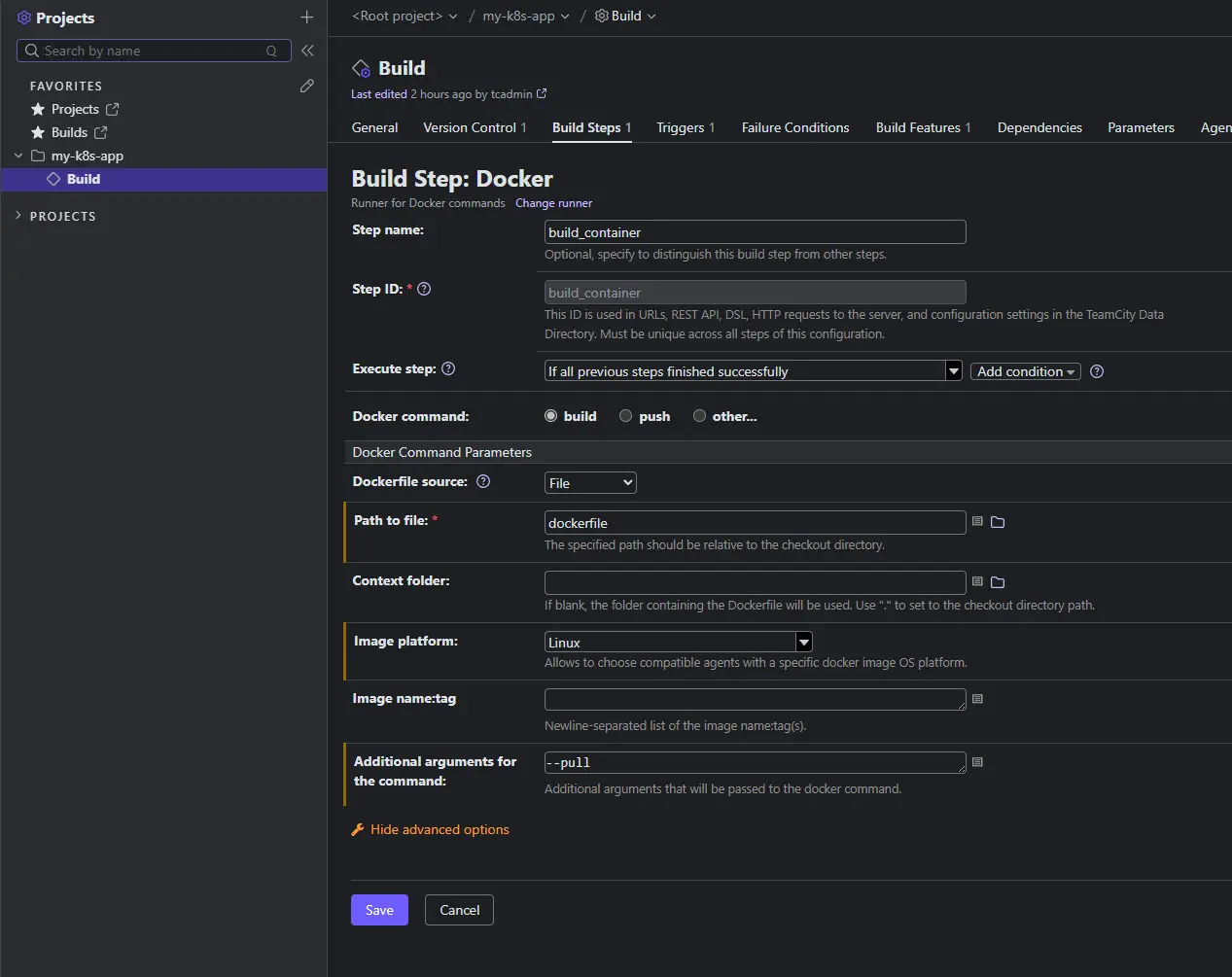Click help icon beside Add condition
This screenshot has width=1232, height=977.
click(1097, 371)
